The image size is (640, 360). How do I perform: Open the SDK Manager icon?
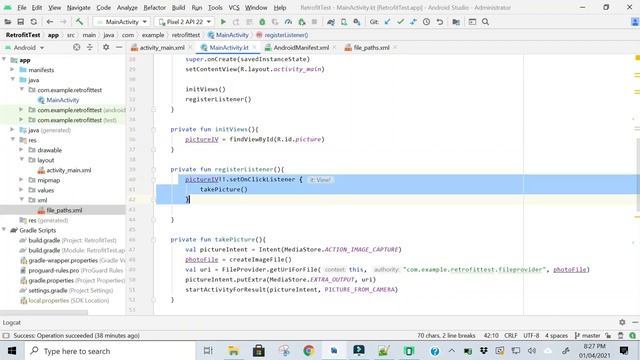point(357,22)
